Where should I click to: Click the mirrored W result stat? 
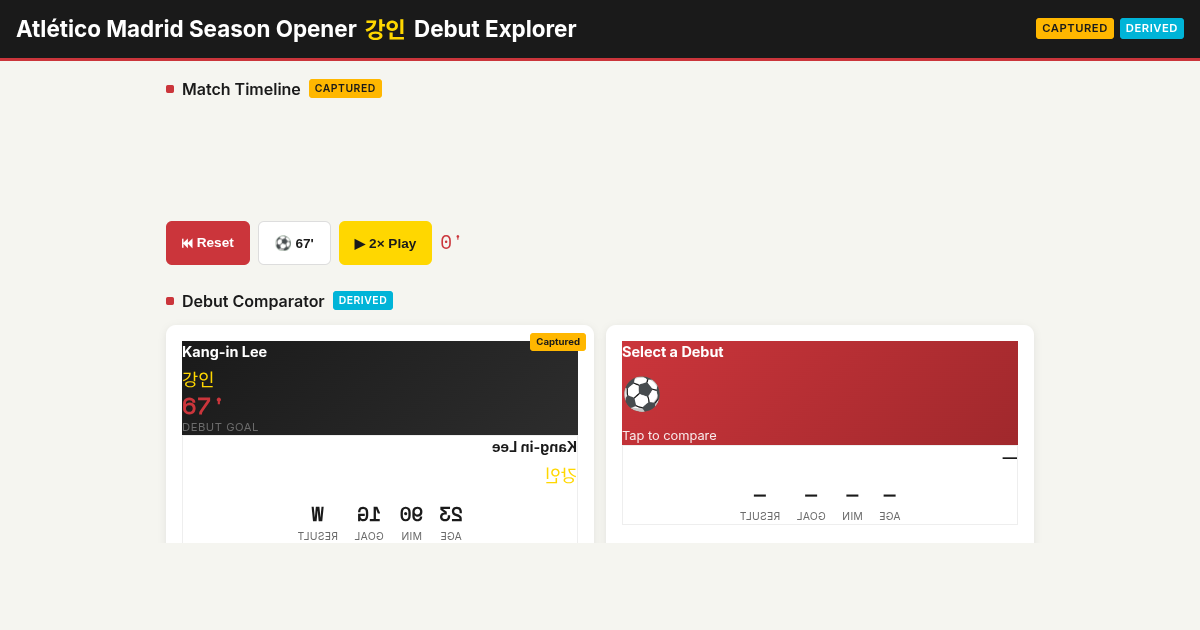pyautogui.click(x=318, y=521)
